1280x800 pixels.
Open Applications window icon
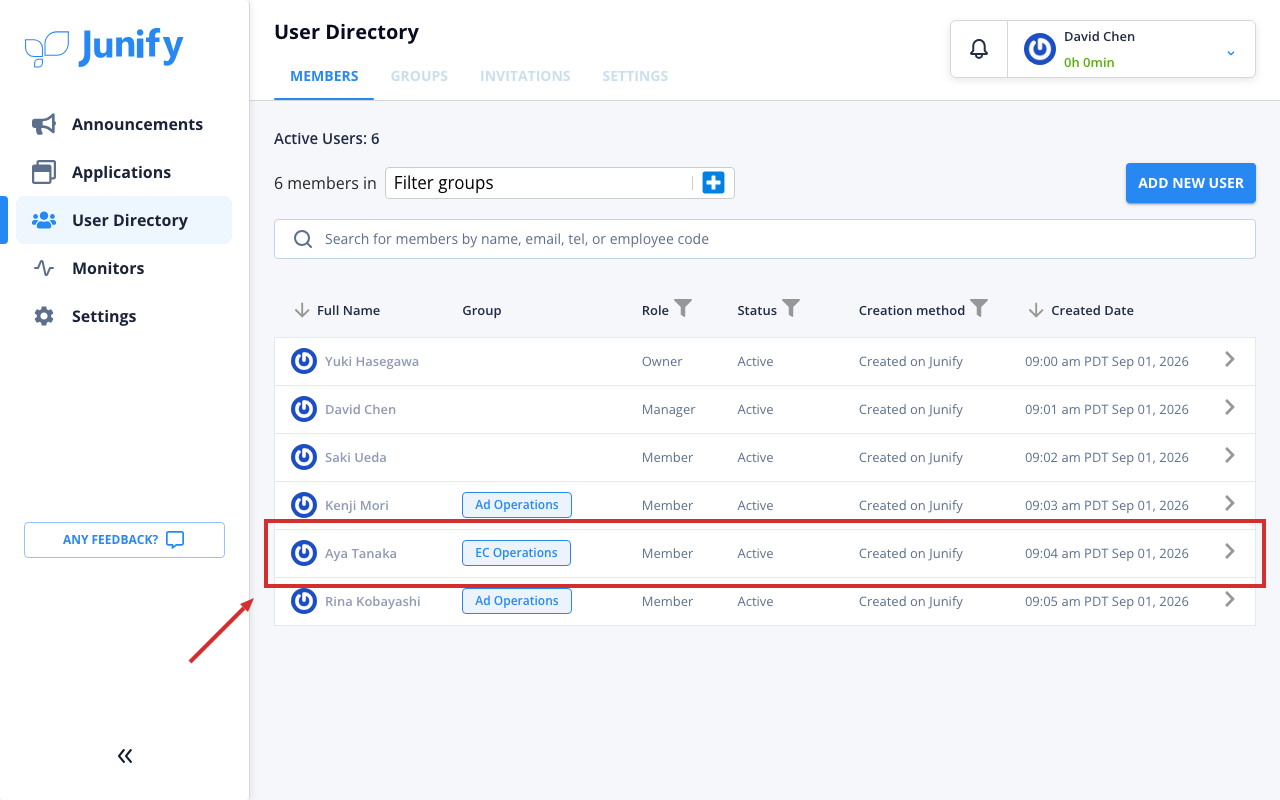pyautogui.click(x=44, y=172)
